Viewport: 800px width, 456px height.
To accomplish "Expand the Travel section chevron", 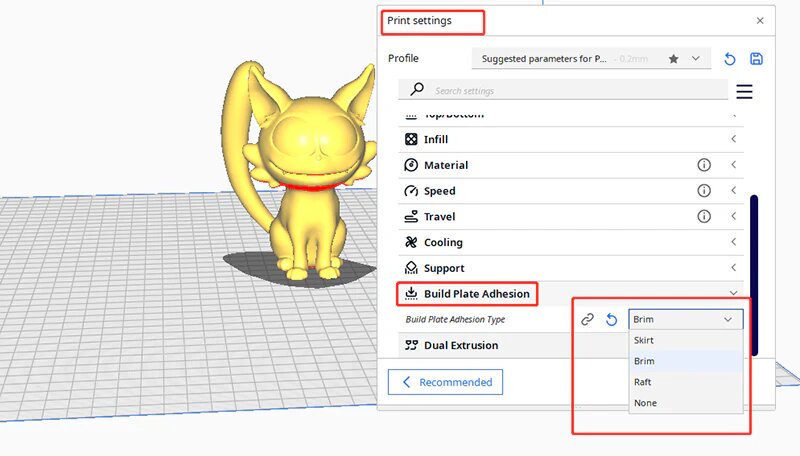I will (733, 216).
